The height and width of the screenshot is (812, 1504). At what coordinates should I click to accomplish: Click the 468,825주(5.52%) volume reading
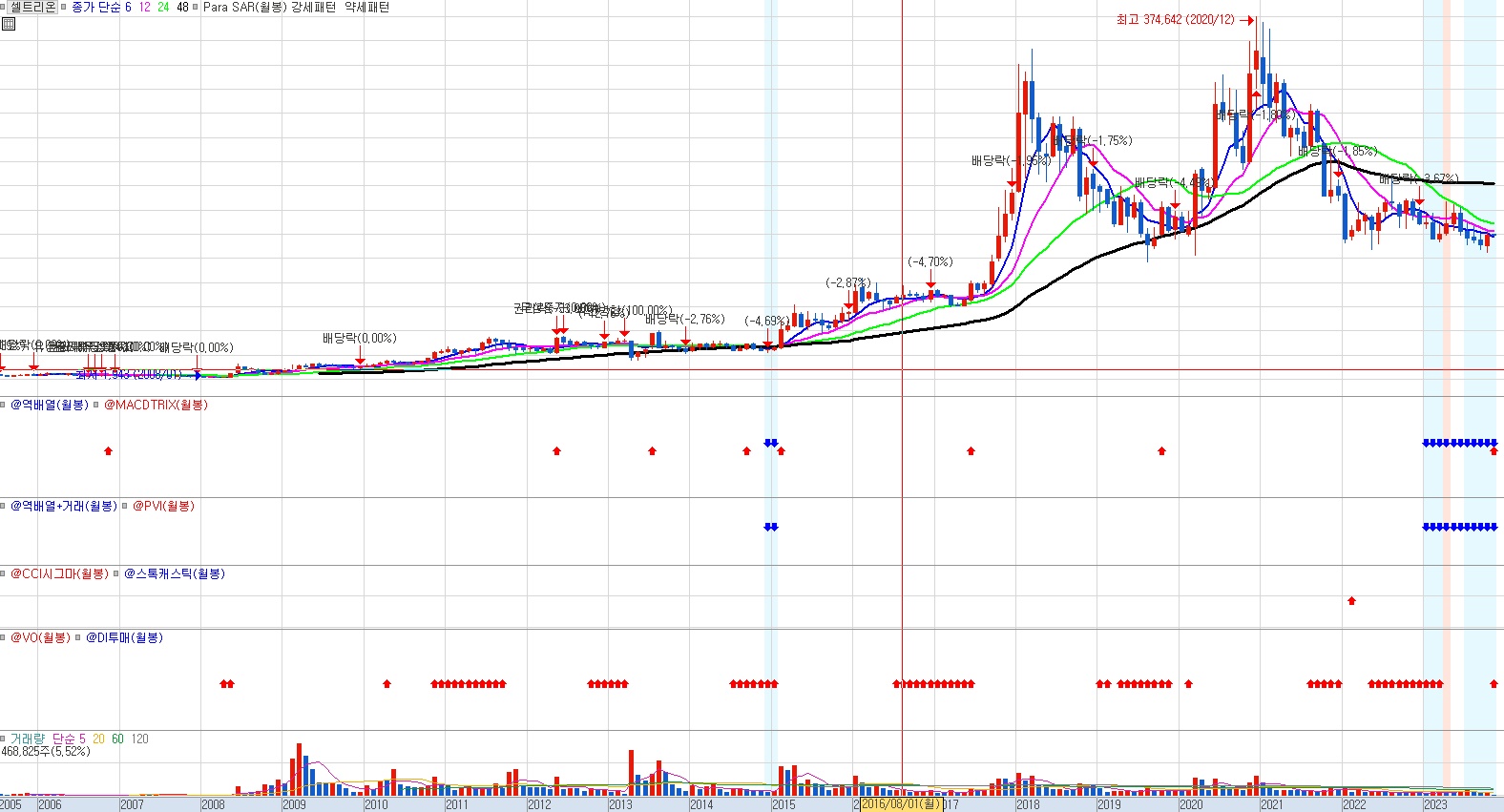click(x=46, y=752)
